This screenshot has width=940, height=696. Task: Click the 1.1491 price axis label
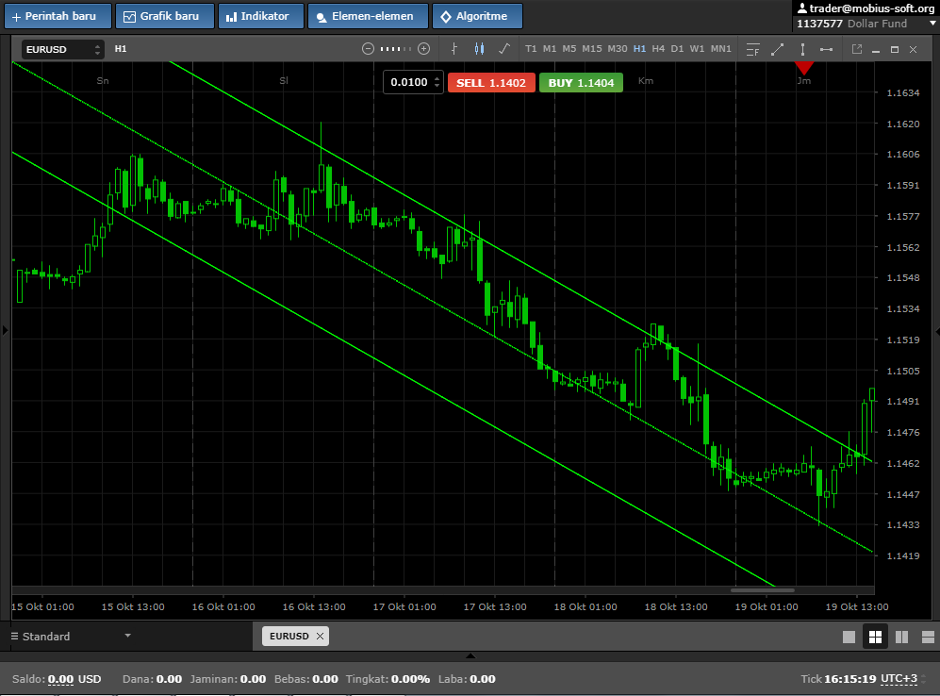click(x=903, y=402)
